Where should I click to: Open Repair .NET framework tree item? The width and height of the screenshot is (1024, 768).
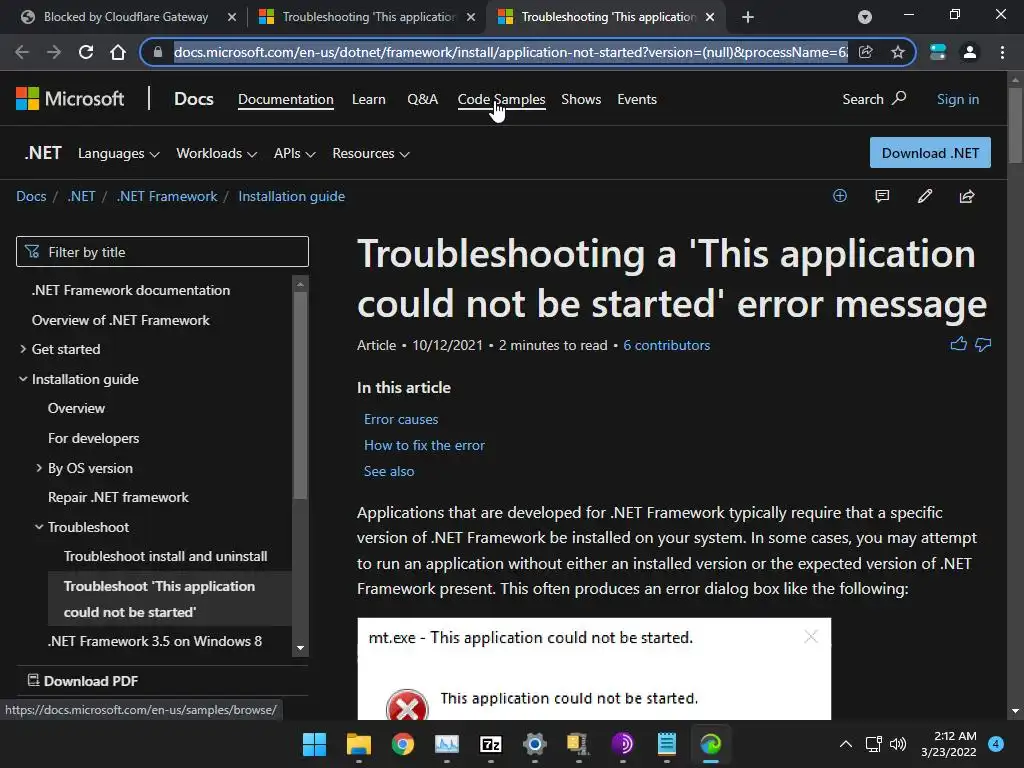click(118, 498)
